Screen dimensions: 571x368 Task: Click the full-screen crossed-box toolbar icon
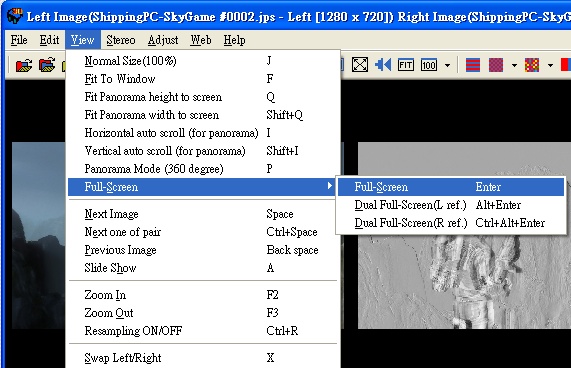360,65
